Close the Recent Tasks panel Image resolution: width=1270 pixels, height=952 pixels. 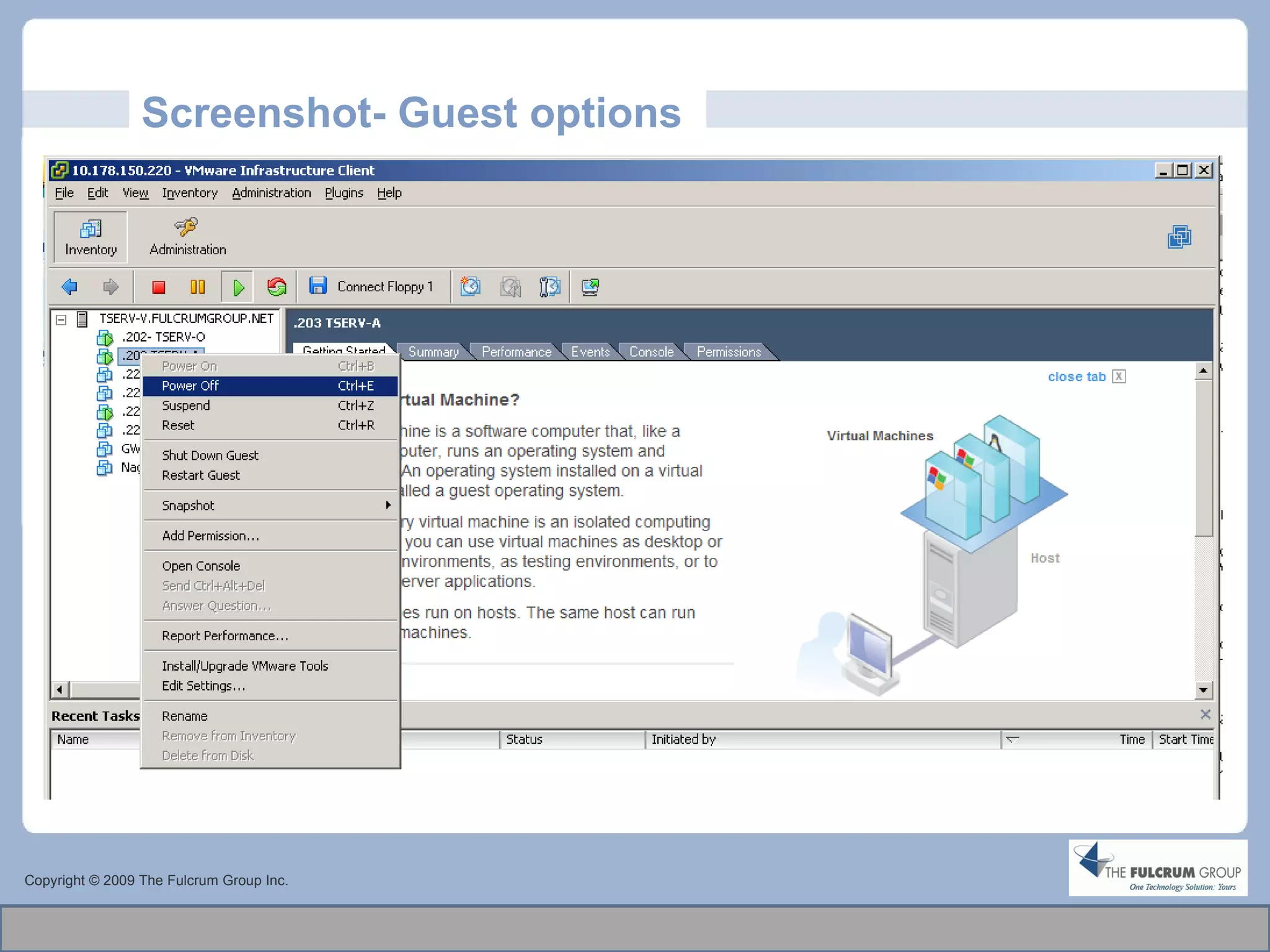(x=1205, y=715)
